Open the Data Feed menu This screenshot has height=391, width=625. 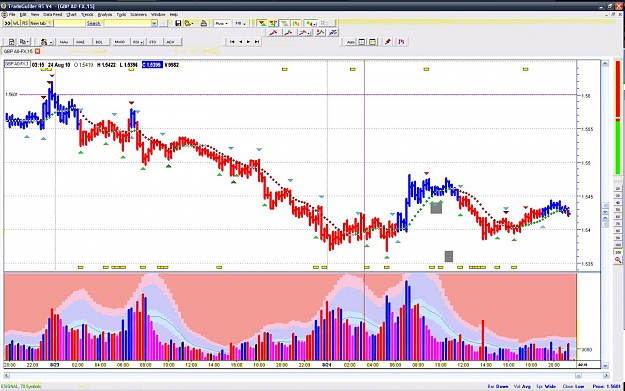click(53, 14)
